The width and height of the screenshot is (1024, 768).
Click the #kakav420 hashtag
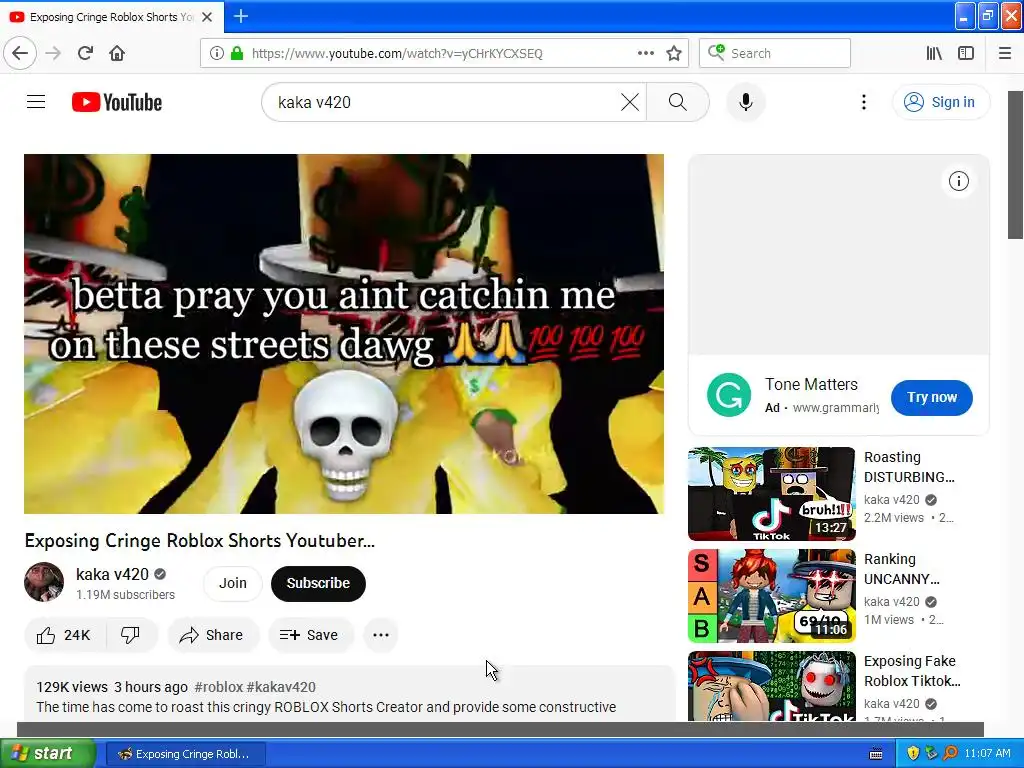click(x=281, y=687)
